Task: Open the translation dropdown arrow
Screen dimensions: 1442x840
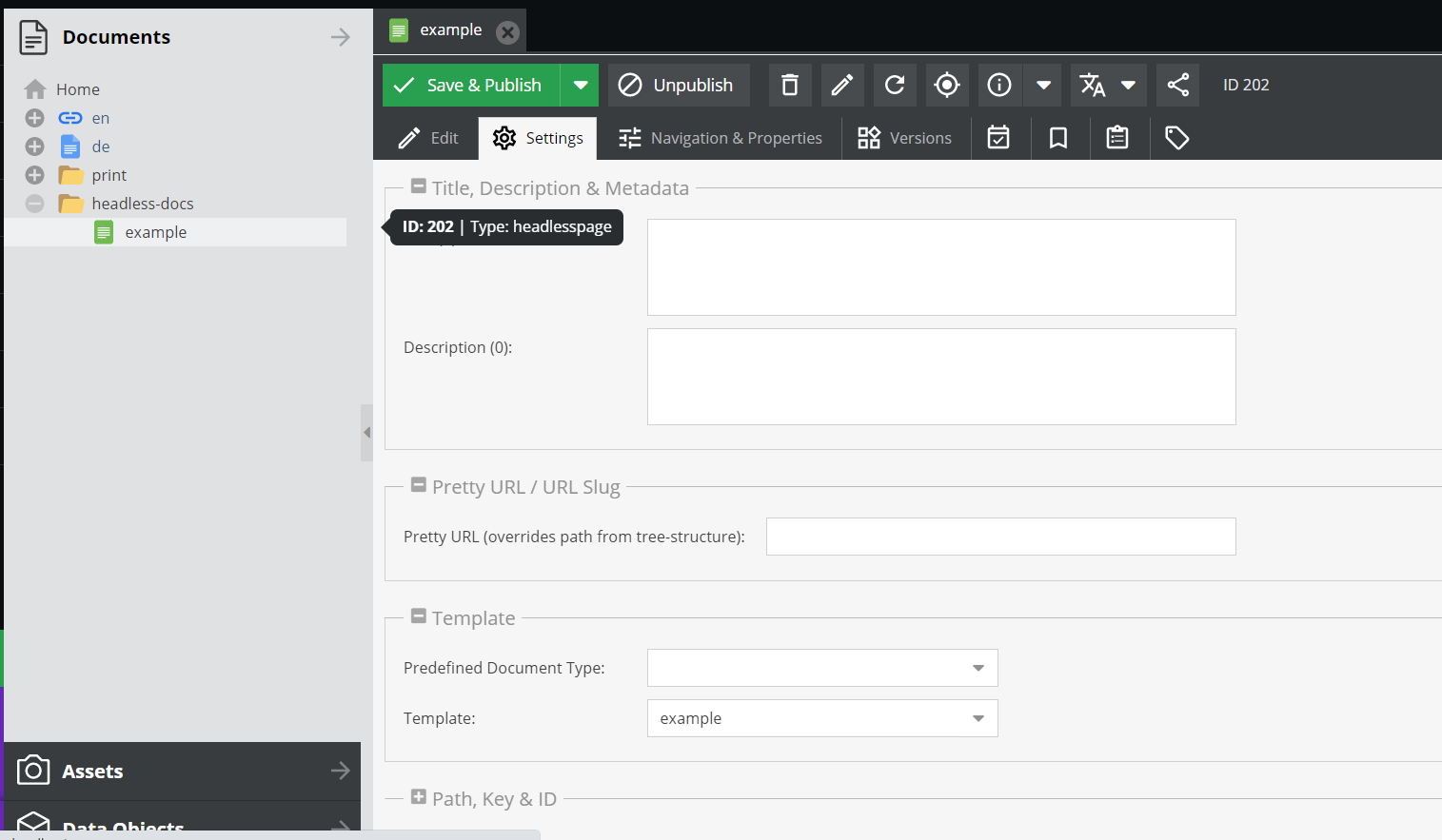Action: pyautogui.click(x=1129, y=86)
